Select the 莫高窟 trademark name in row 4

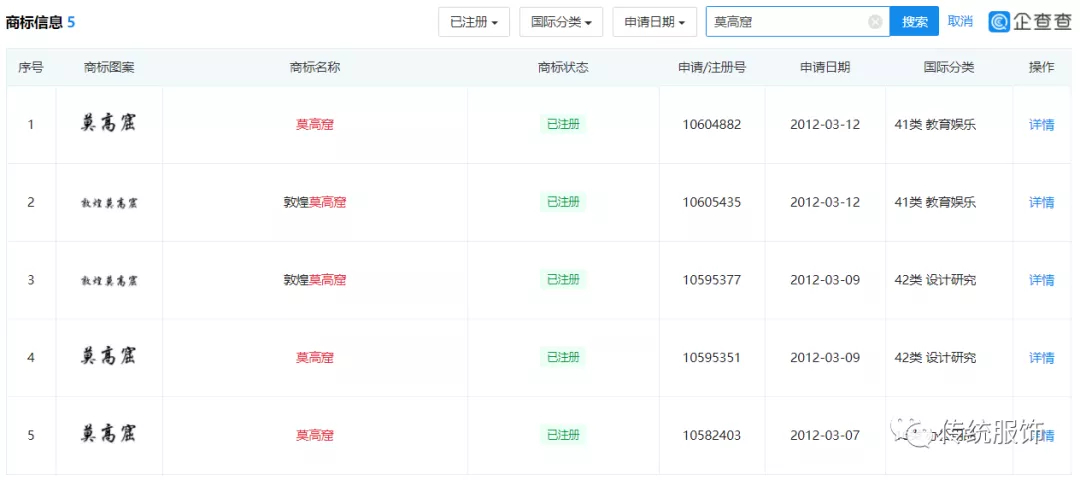(x=314, y=358)
